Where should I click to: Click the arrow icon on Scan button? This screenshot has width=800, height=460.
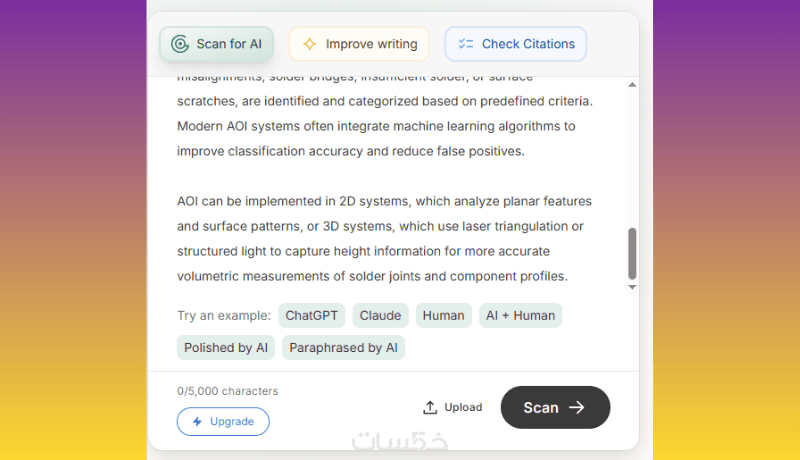point(576,407)
